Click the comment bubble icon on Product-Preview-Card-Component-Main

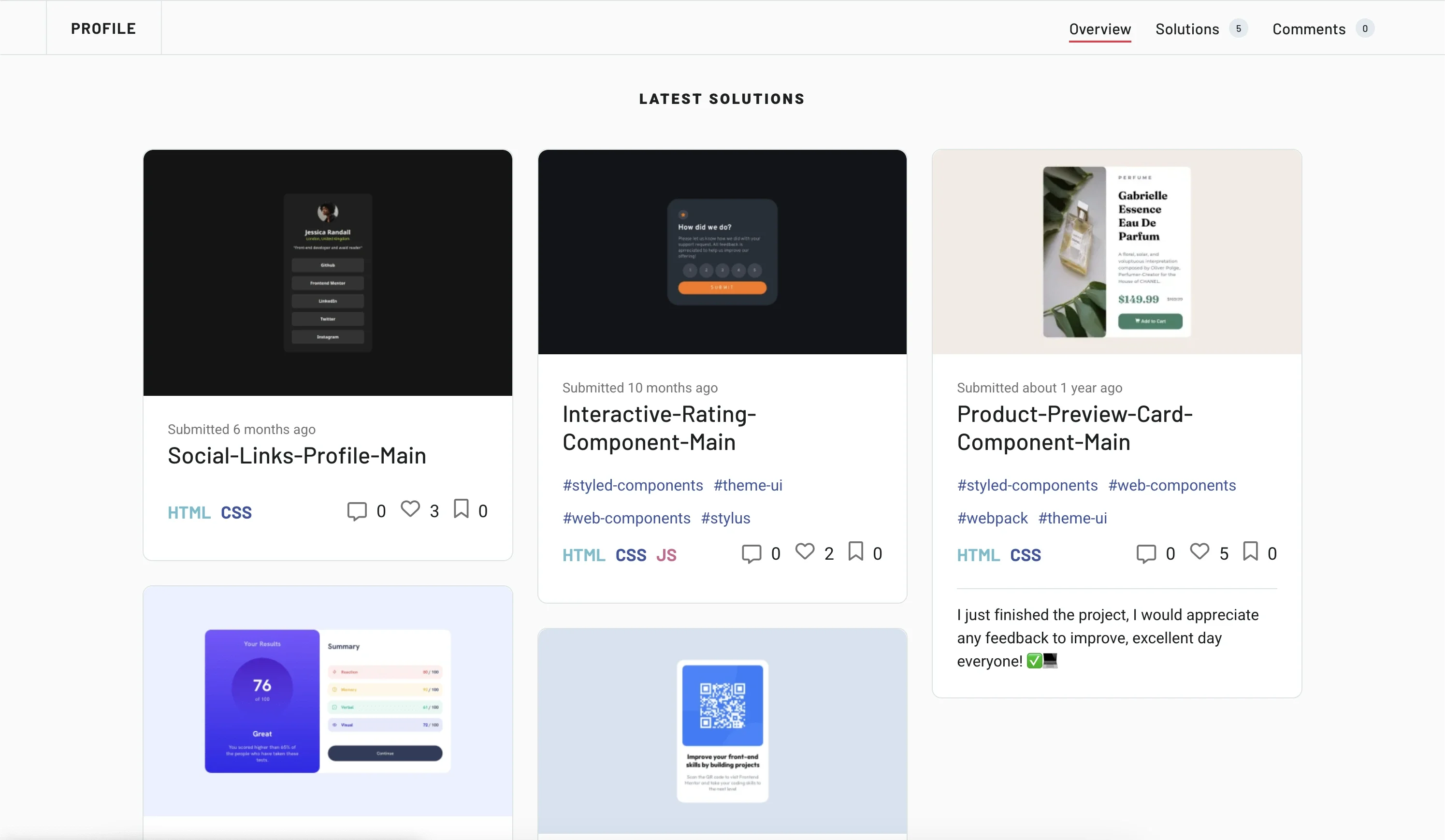point(1146,553)
